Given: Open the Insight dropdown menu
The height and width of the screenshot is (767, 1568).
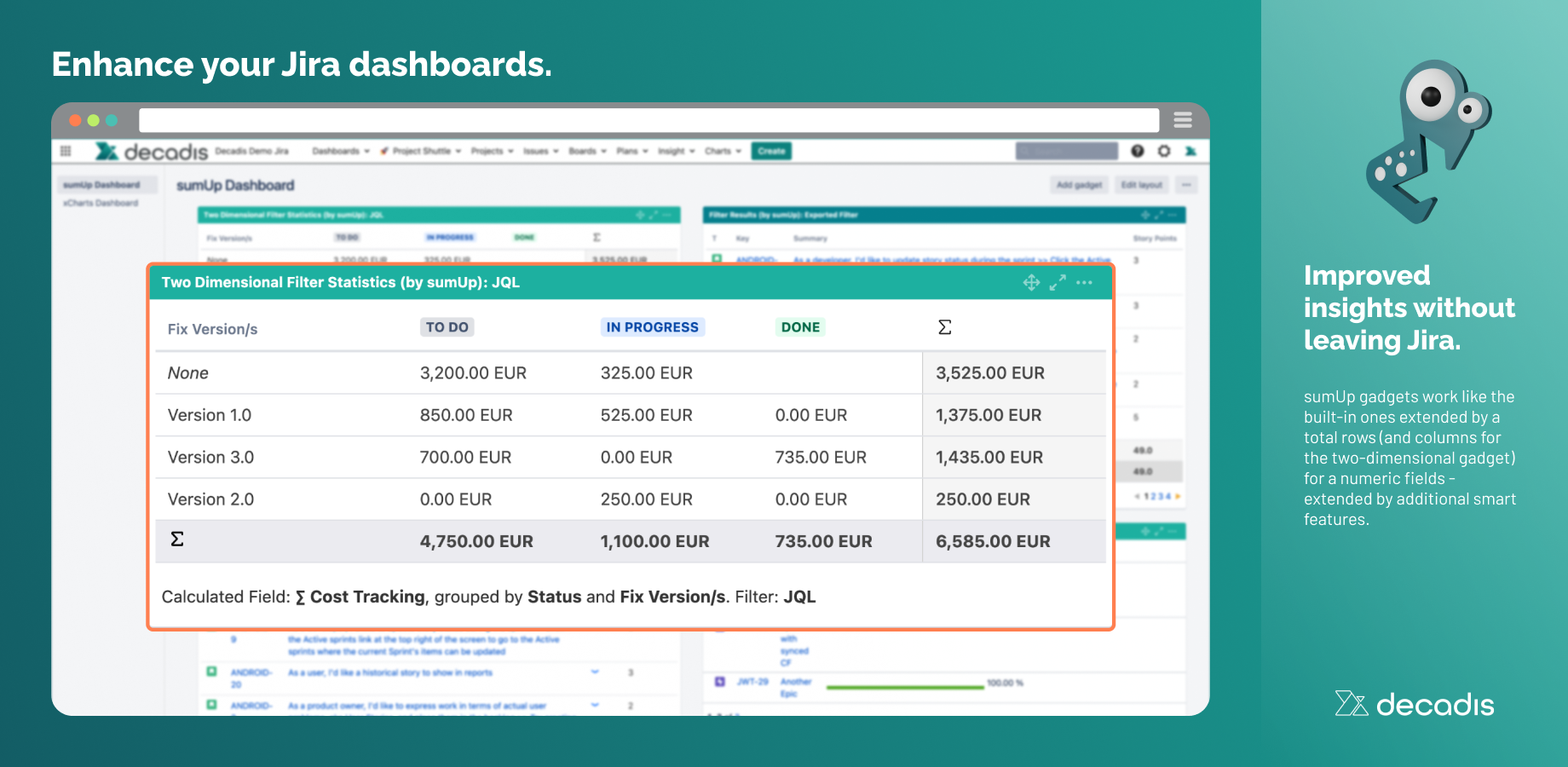Looking at the screenshot, I should click(677, 151).
